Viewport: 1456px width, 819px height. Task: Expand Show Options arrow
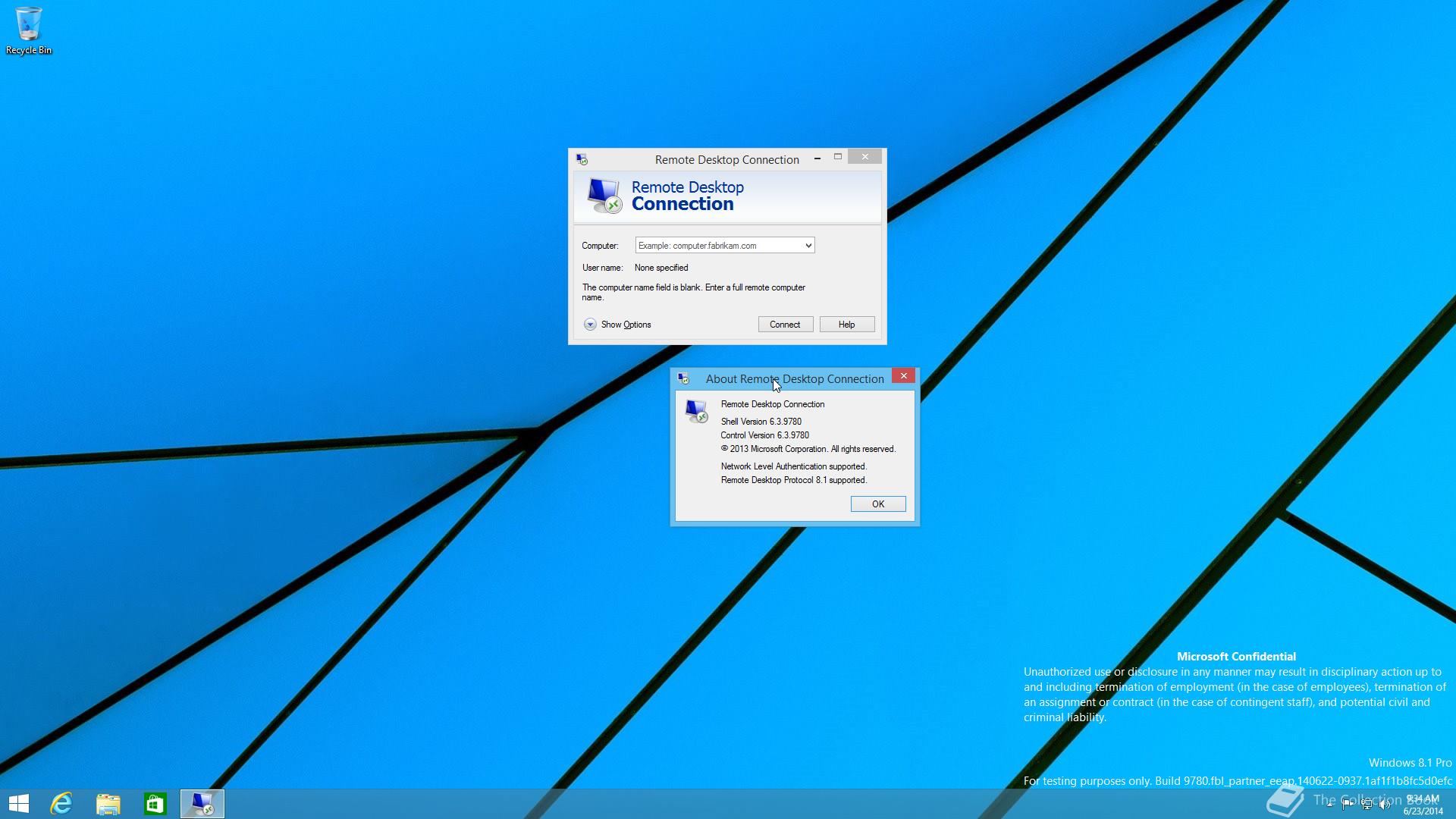(x=590, y=325)
